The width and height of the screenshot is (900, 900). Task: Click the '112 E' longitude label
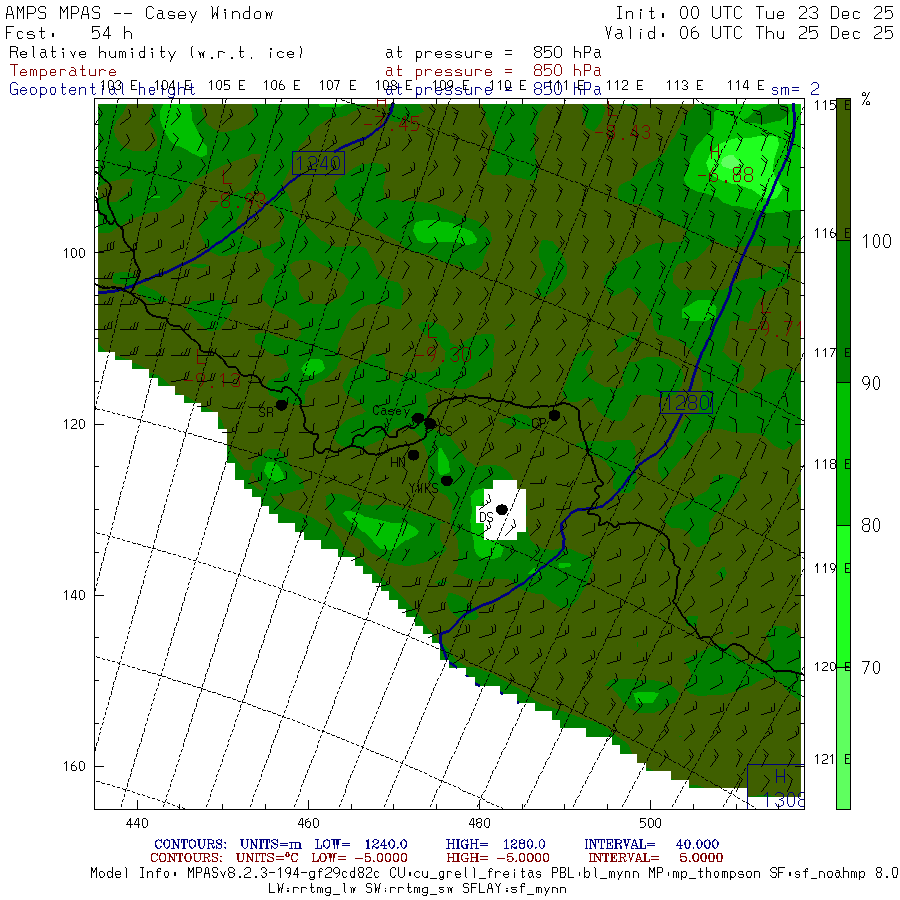[x=624, y=86]
